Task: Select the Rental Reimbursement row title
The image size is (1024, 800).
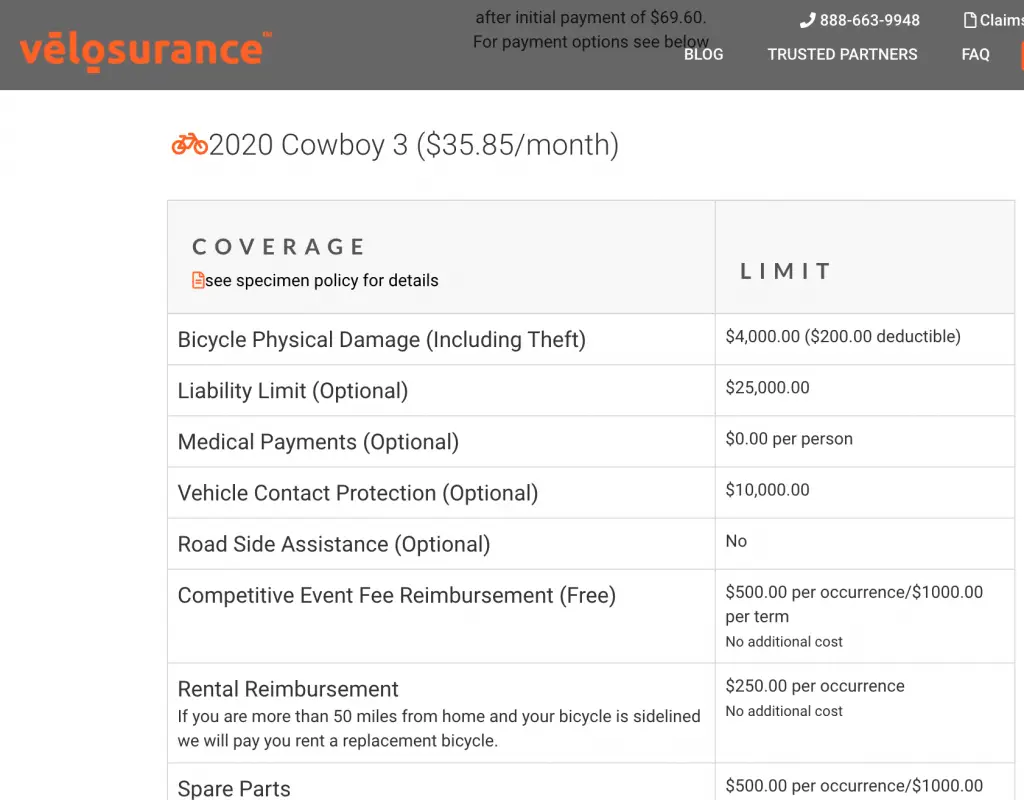Action: coord(288,689)
